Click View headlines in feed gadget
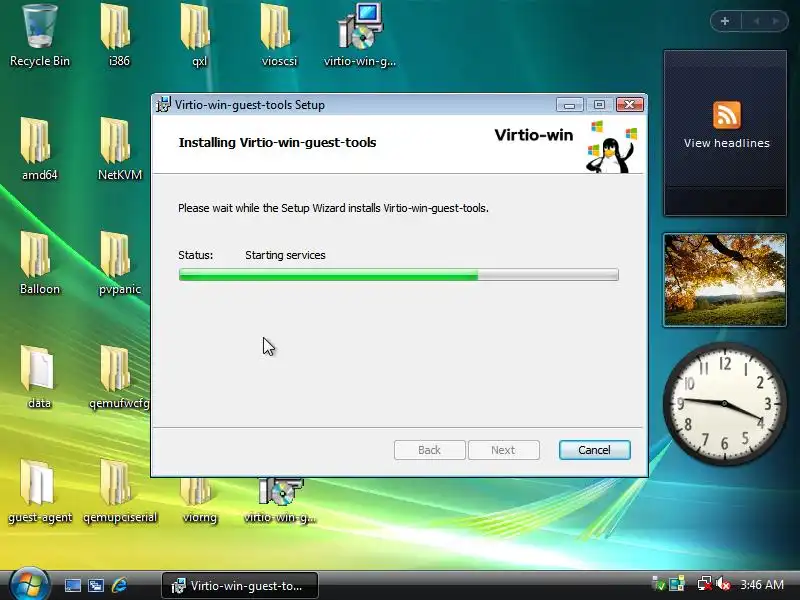This screenshot has height=600, width=800. click(x=726, y=143)
